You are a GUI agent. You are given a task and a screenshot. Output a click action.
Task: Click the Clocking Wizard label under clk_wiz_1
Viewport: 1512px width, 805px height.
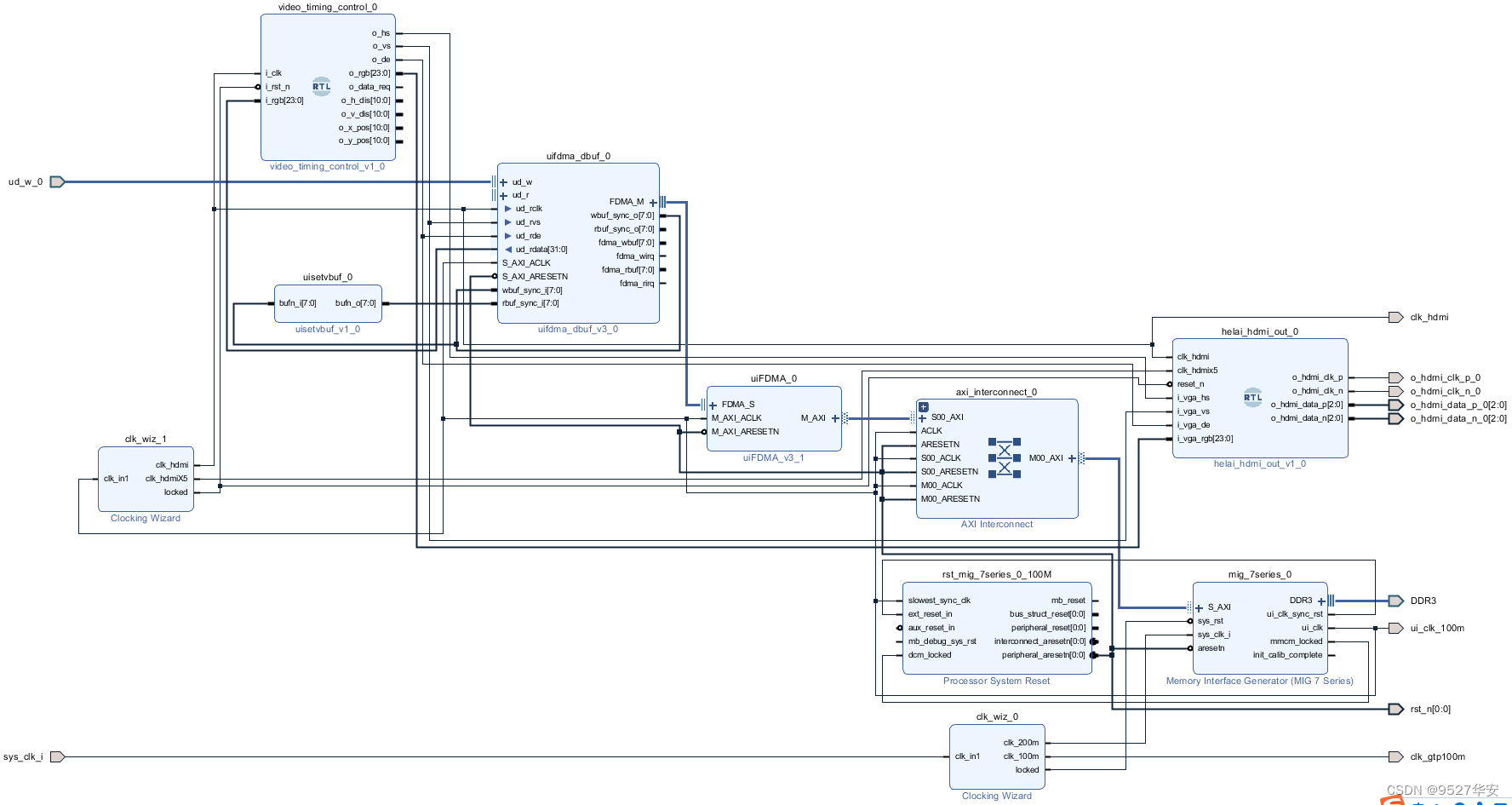(x=146, y=518)
